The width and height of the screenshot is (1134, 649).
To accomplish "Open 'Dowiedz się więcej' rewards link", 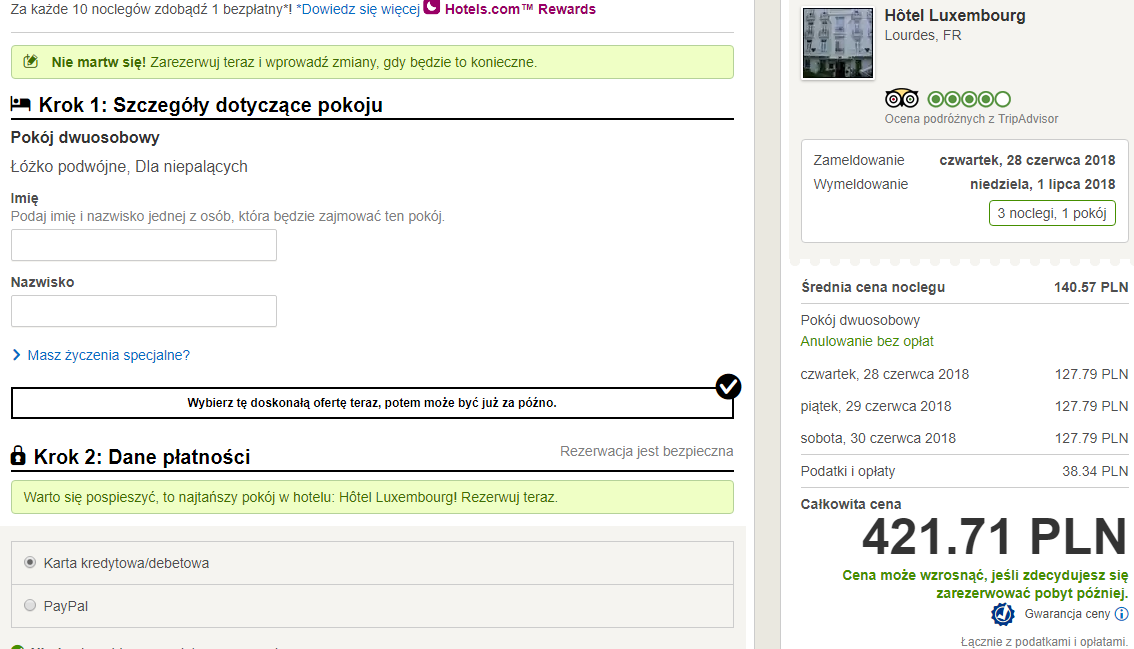I will [360, 9].
